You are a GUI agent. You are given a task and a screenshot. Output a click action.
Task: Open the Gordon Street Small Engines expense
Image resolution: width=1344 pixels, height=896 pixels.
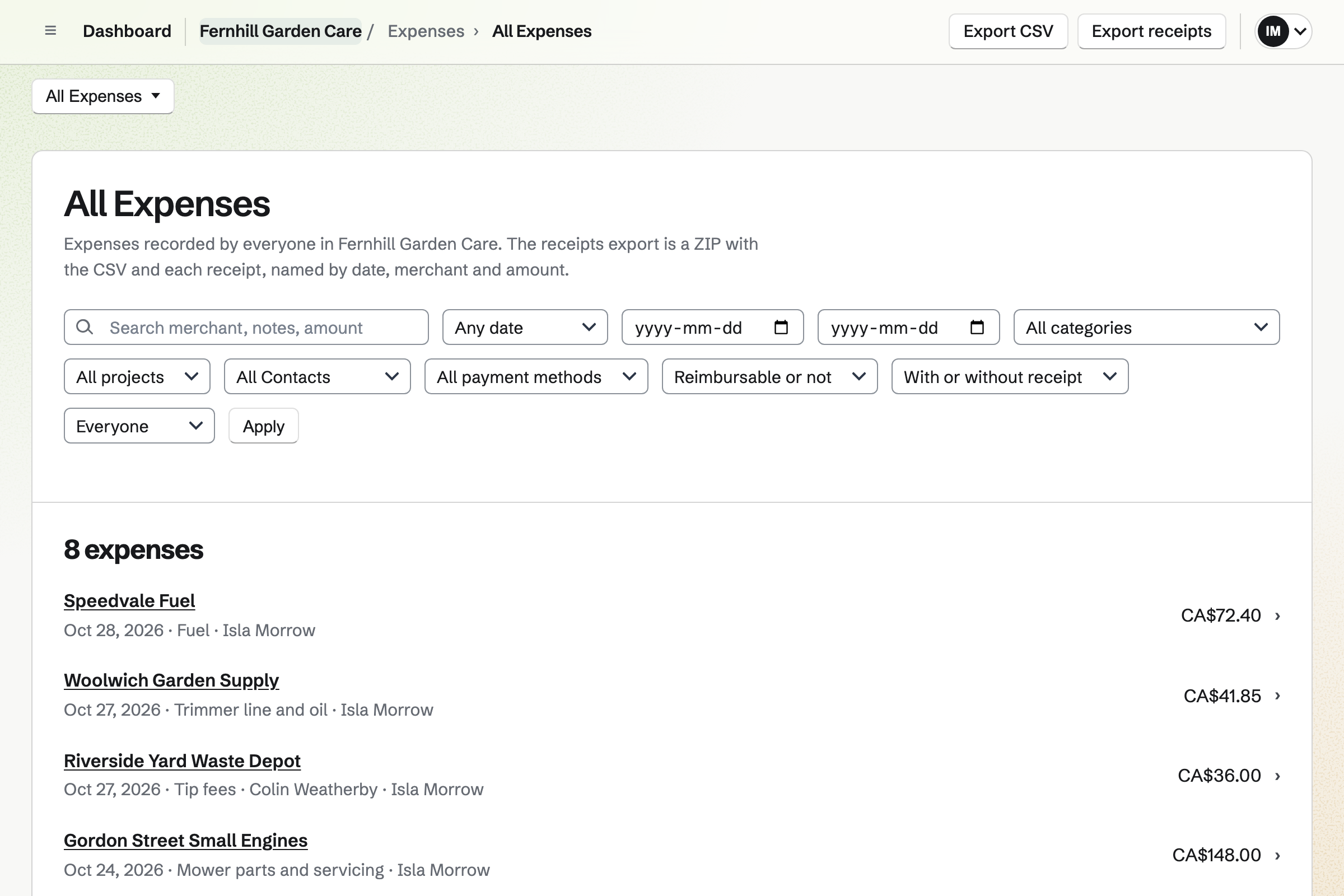(x=186, y=840)
